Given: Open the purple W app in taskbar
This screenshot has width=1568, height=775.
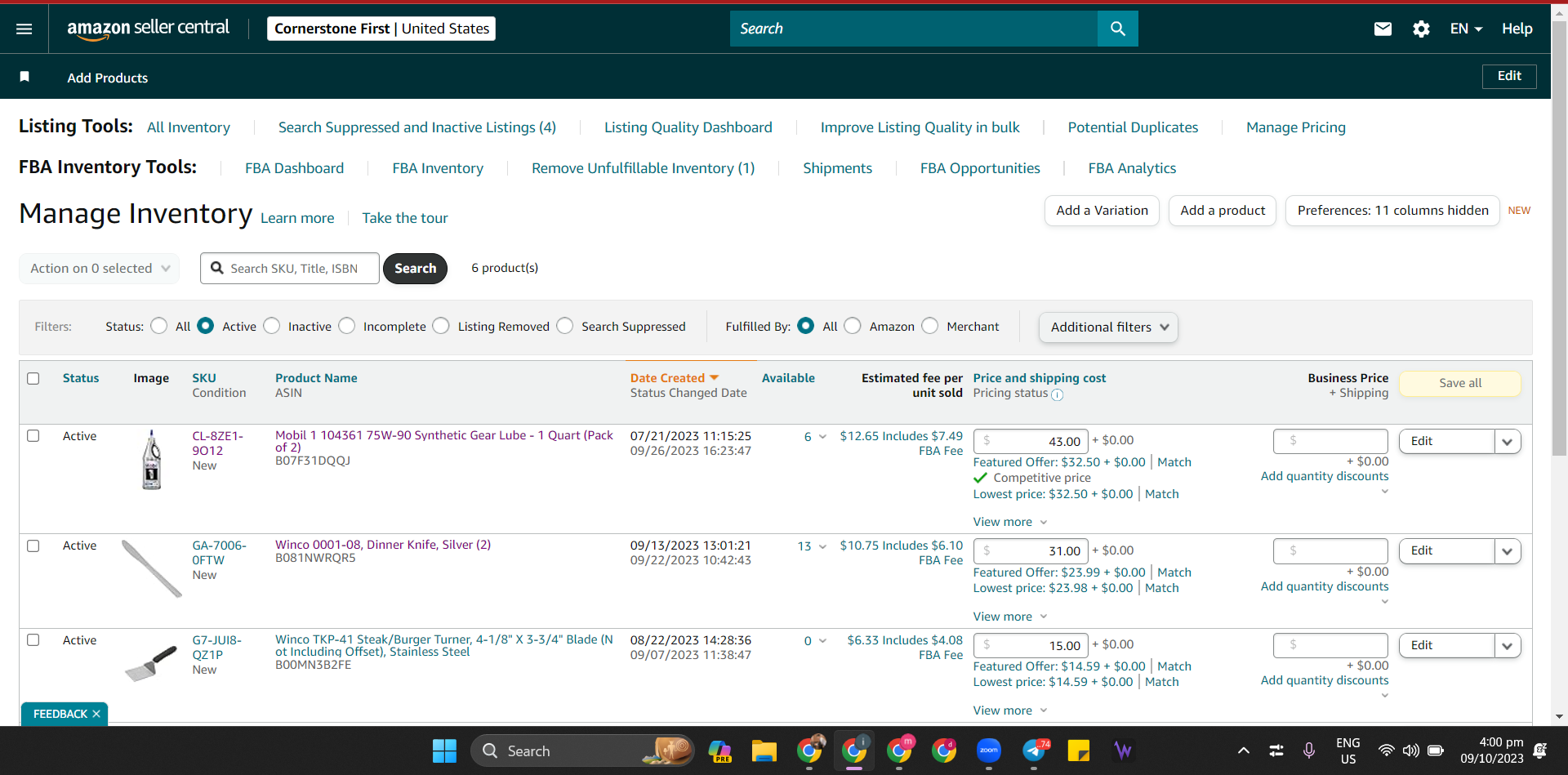Looking at the screenshot, I should click(x=1124, y=751).
